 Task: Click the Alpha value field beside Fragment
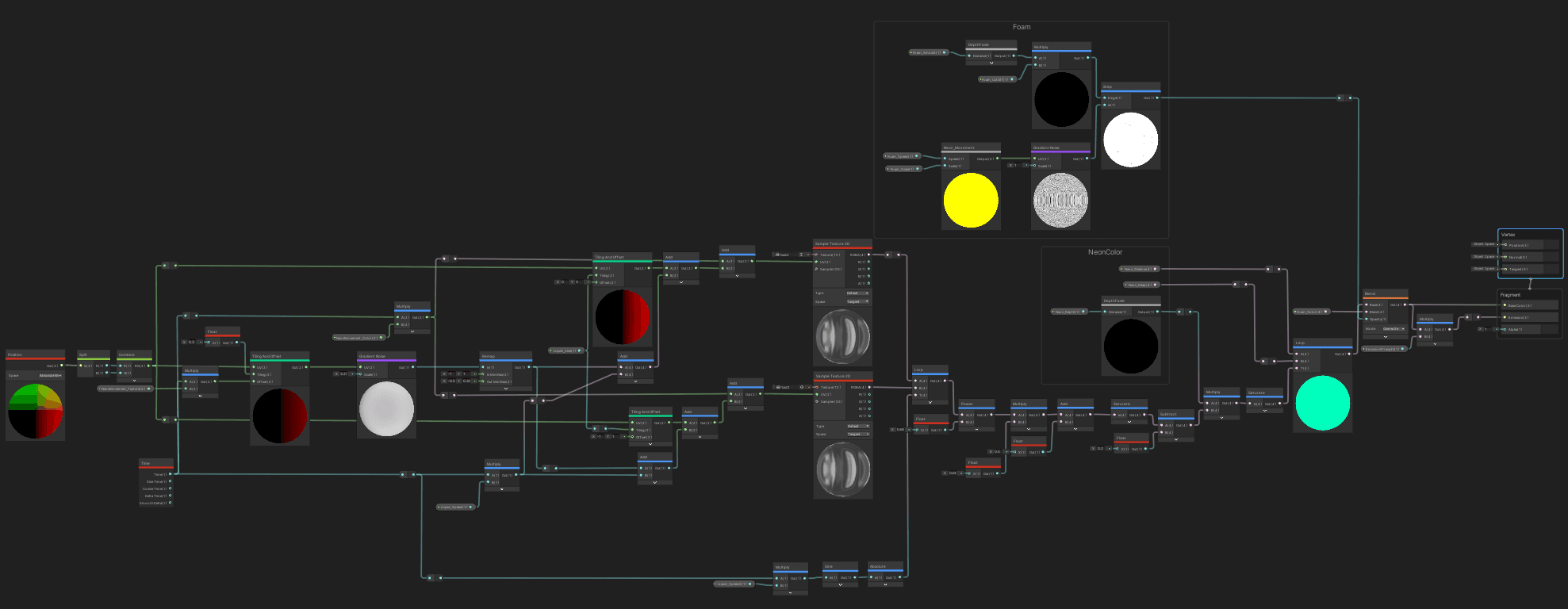[1486, 329]
